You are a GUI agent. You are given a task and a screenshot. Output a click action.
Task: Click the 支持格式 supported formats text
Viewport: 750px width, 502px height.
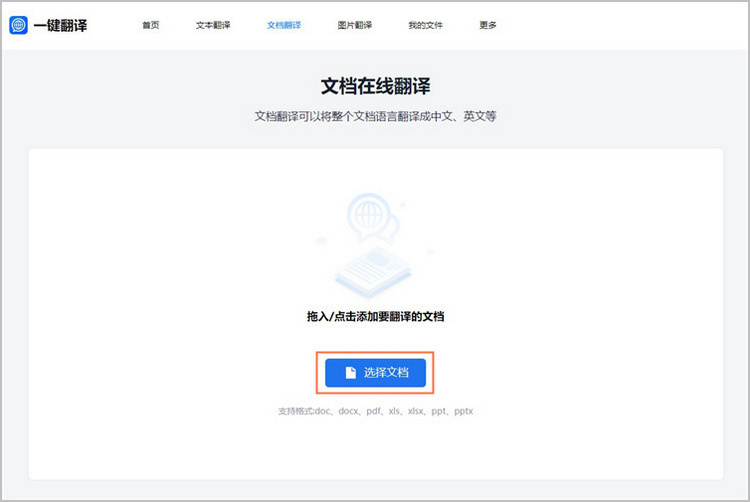tap(375, 411)
